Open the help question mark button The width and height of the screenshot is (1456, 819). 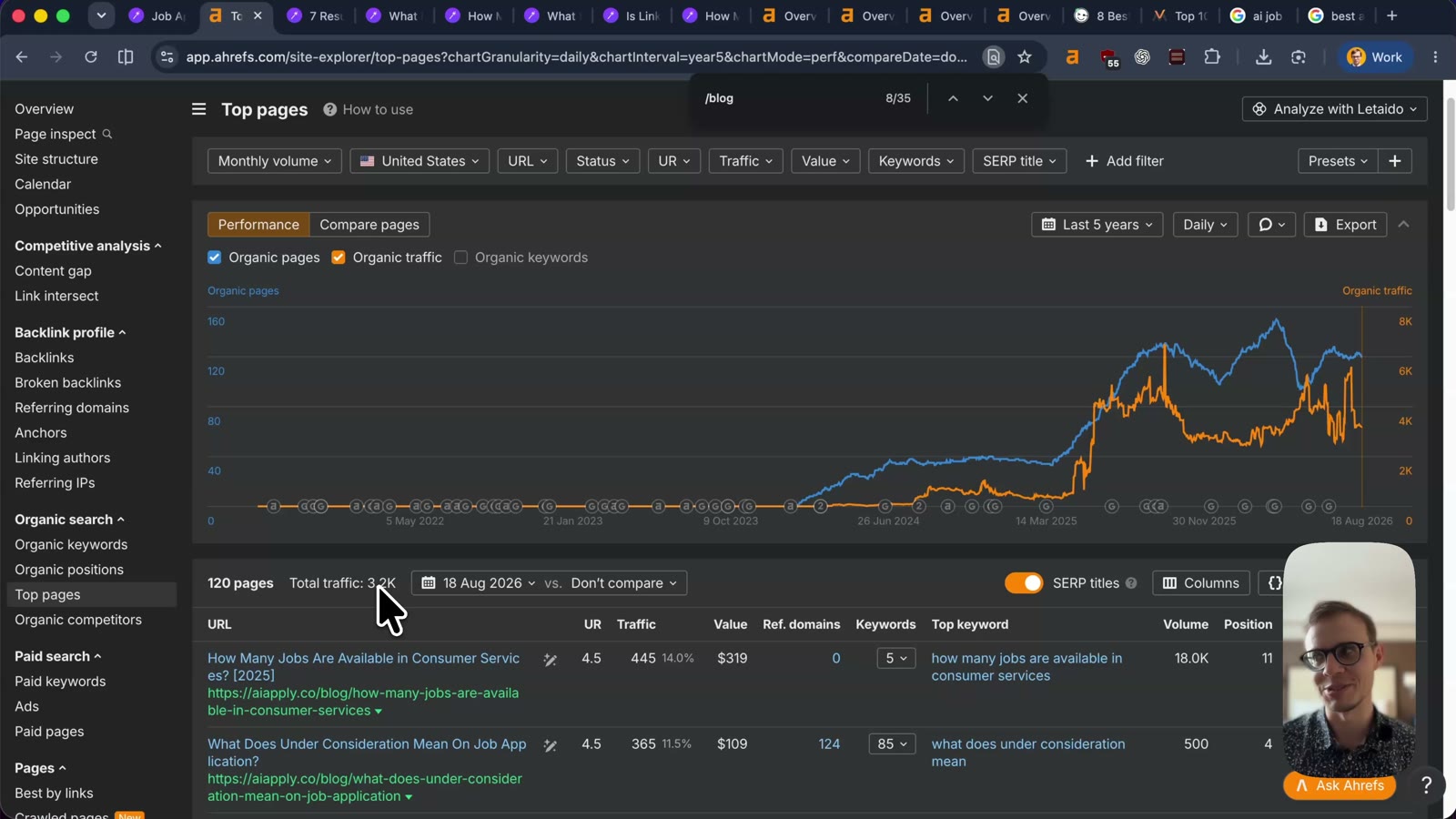(x=1426, y=785)
